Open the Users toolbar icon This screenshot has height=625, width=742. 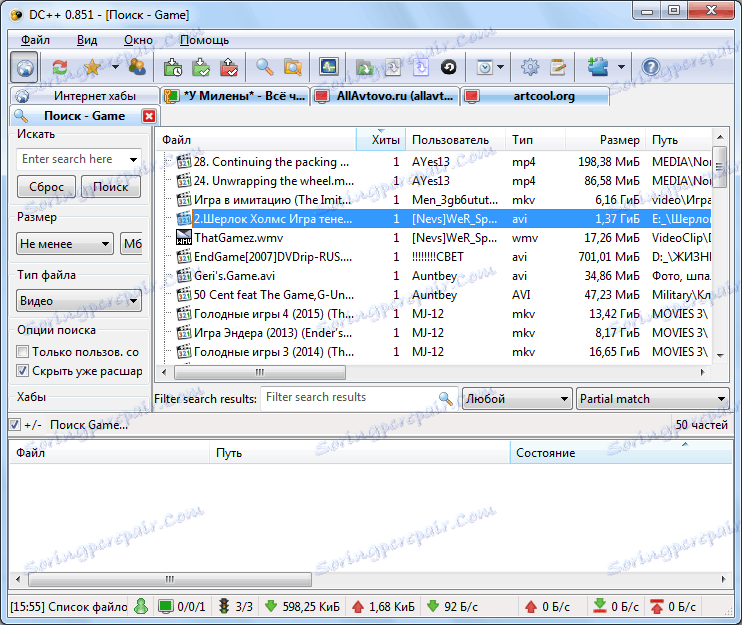(137, 67)
